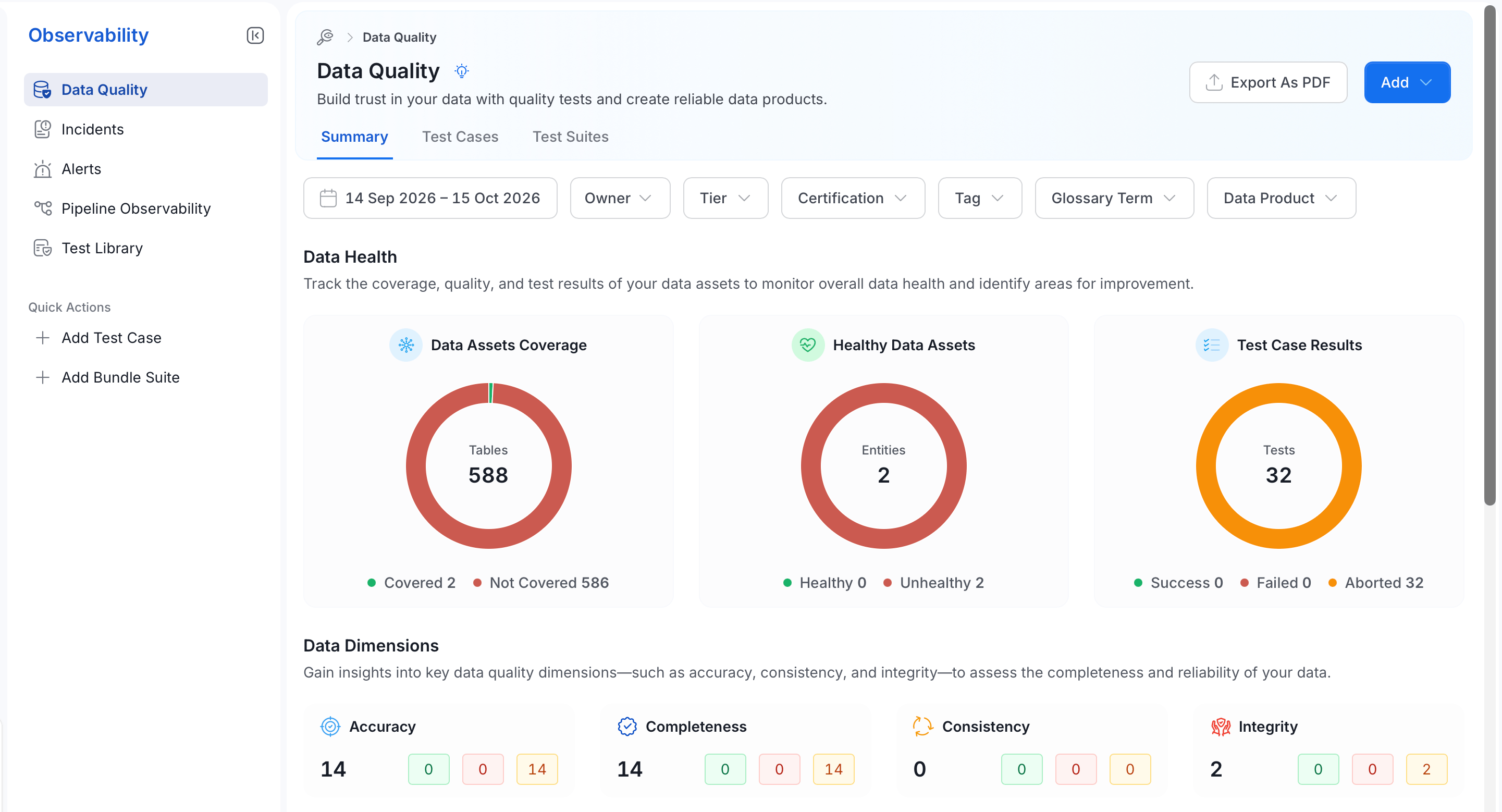1502x812 pixels.
Task: Click the Completeness check badge icon
Action: click(x=627, y=727)
